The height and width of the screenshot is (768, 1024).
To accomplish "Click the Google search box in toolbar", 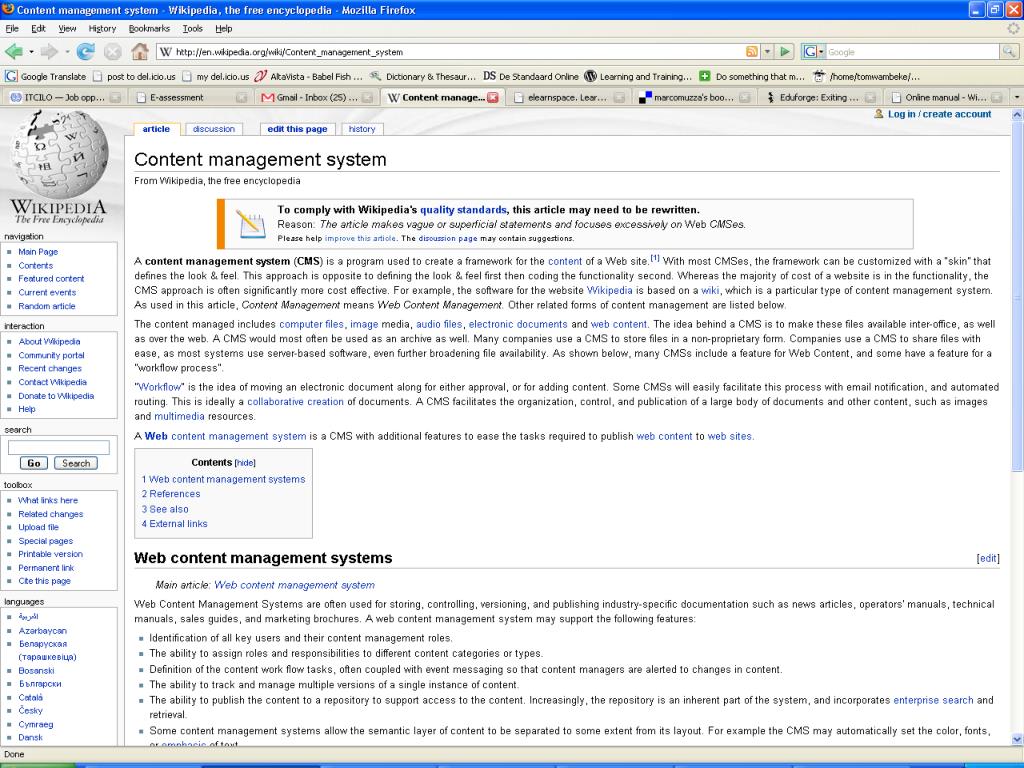I will (912, 52).
